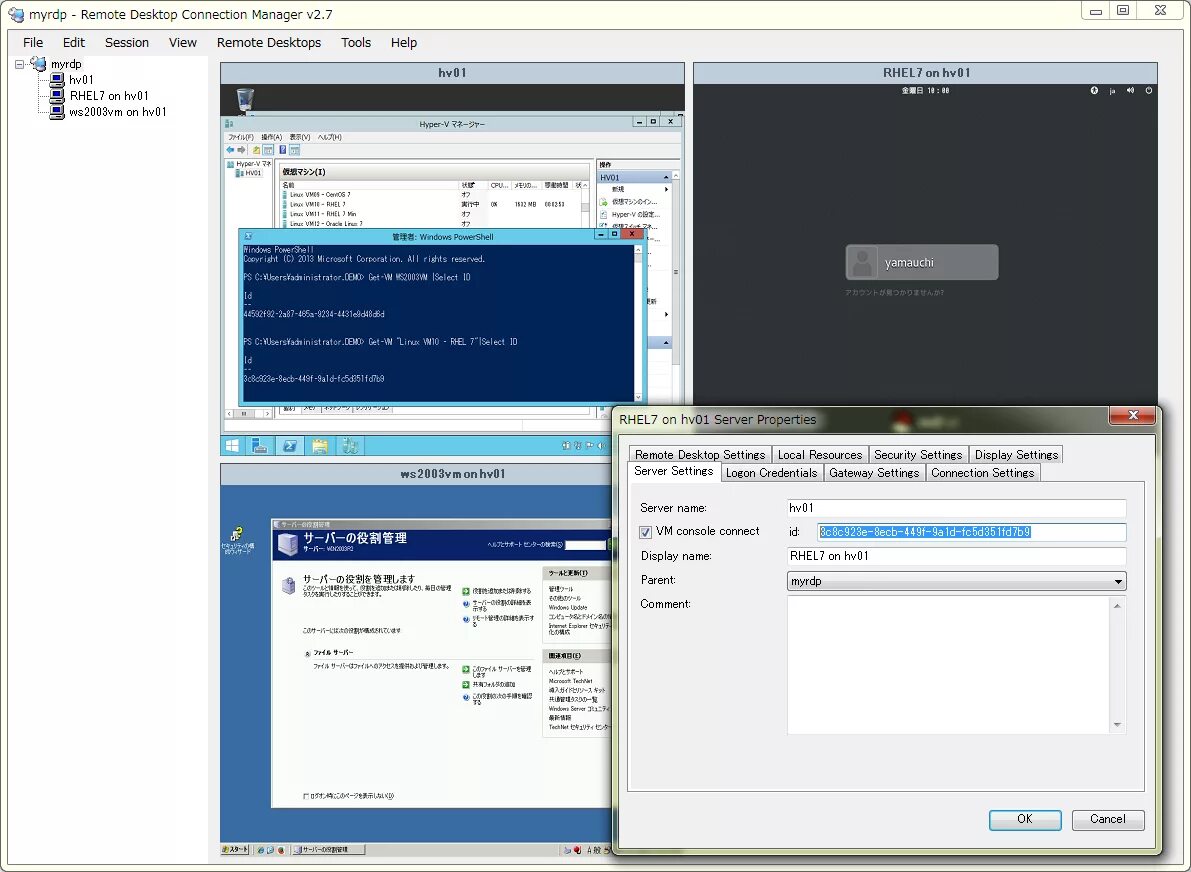Click OK in Server Properties dialog
Image resolution: width=1191 pixels, height=872 pixels.
1025,819
